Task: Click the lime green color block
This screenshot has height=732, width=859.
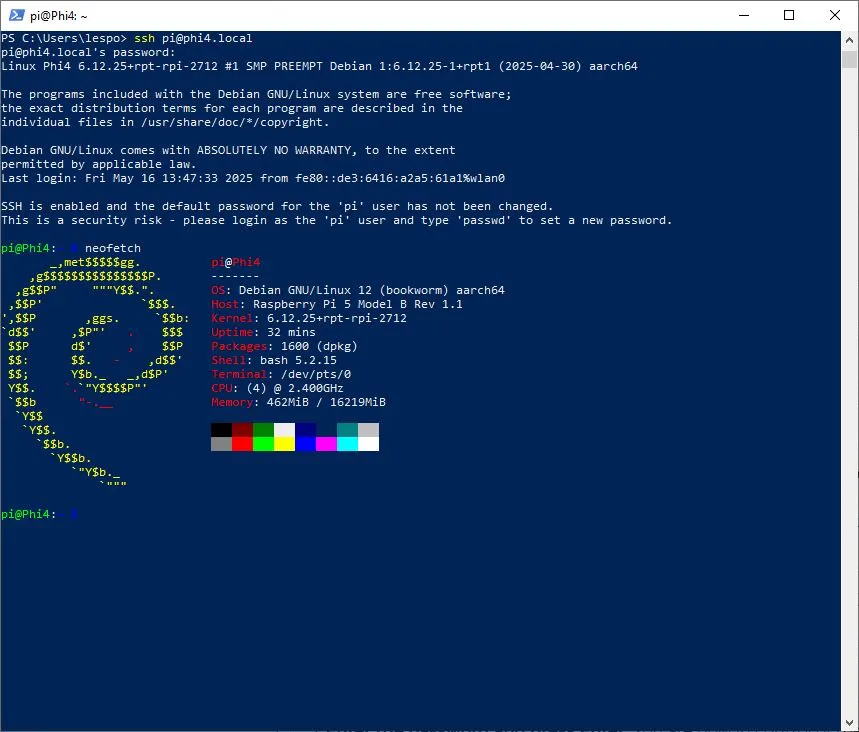Action: (263, 444)
